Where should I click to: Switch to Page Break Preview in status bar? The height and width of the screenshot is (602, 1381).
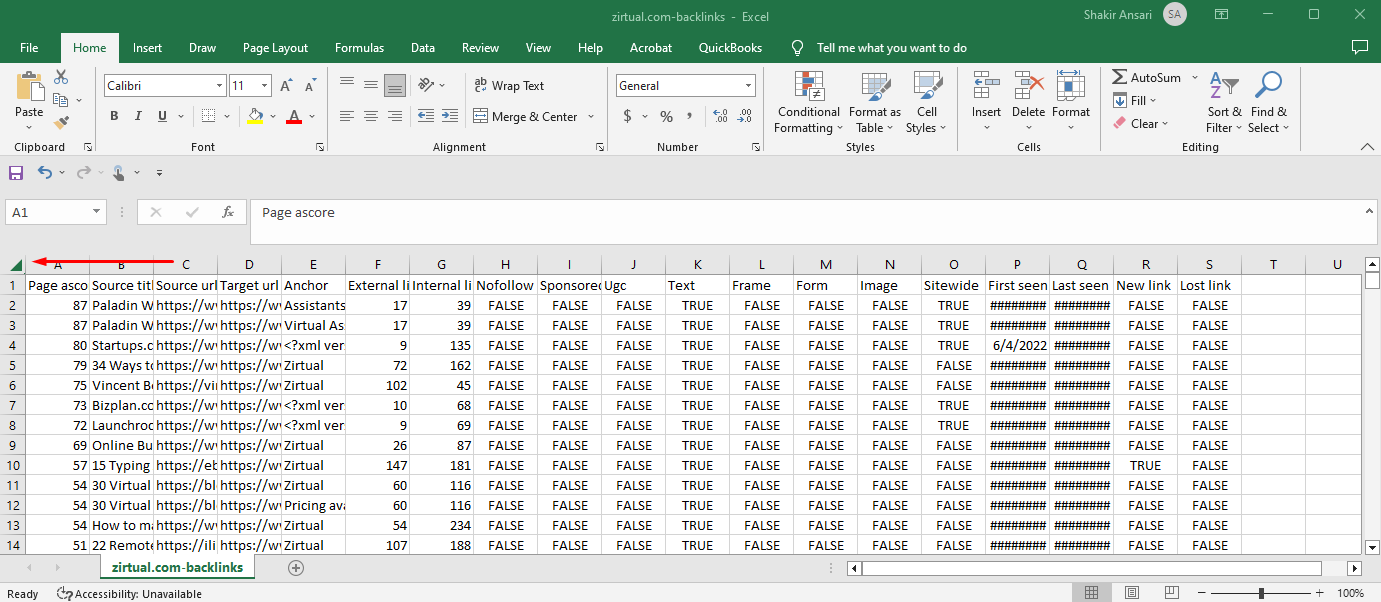1174,593
